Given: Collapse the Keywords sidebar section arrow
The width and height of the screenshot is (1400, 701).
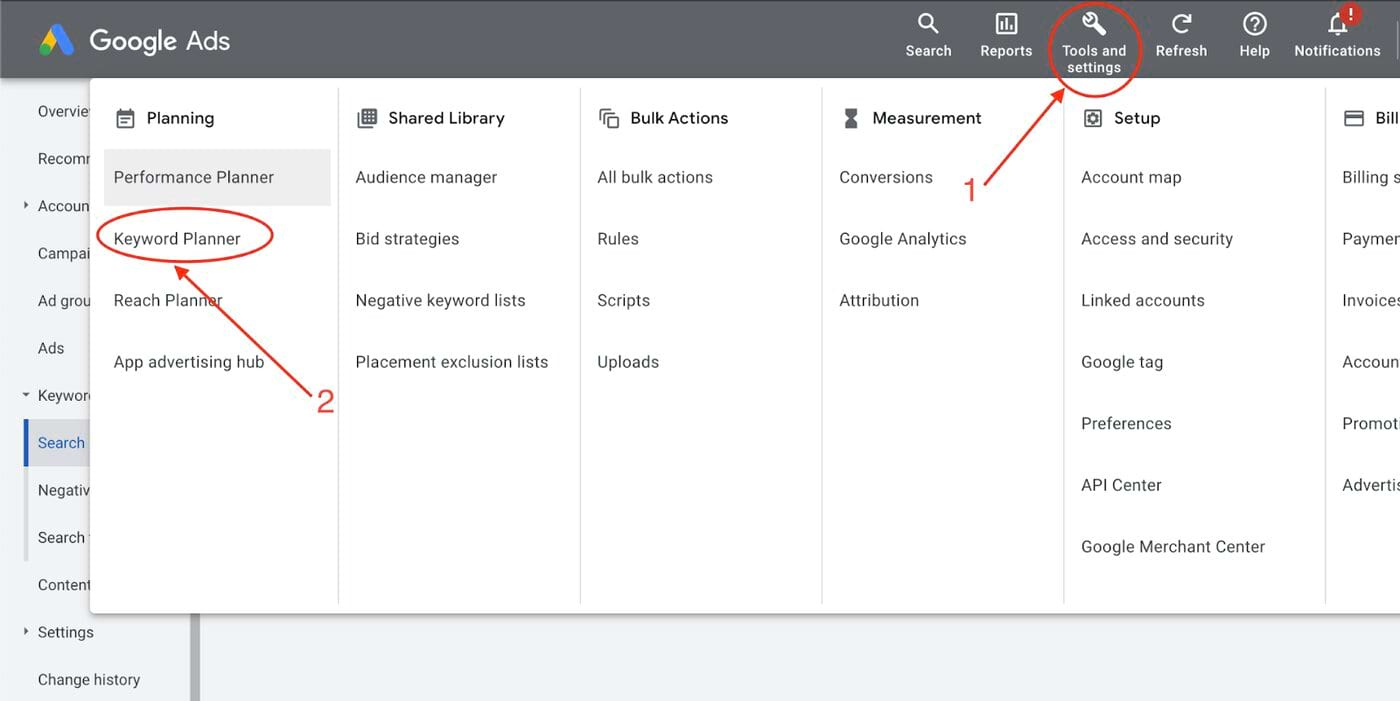Looking at the screenshot, I should point(26,396).
